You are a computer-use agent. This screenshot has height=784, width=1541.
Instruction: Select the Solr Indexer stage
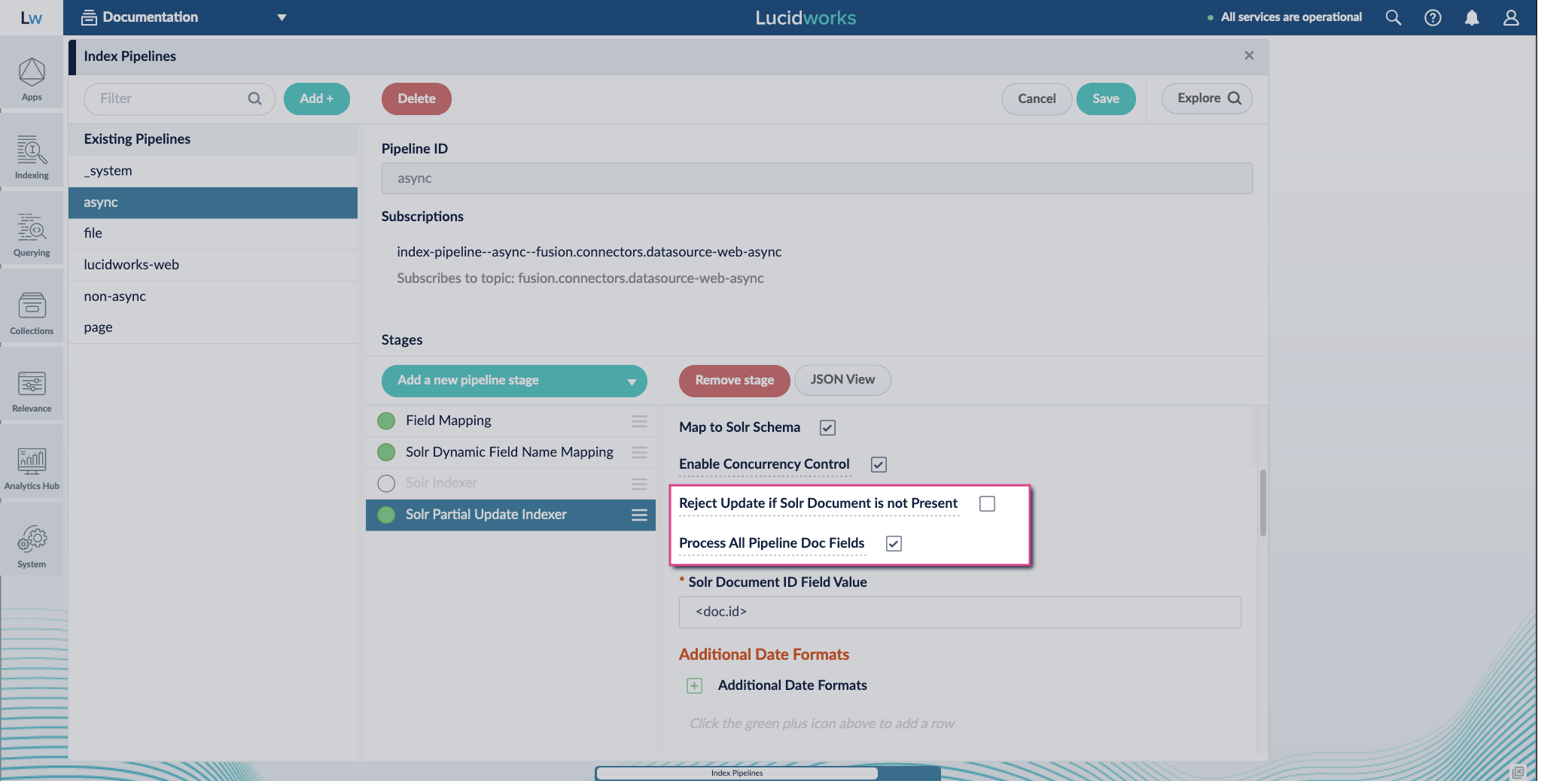click(510, 483)
